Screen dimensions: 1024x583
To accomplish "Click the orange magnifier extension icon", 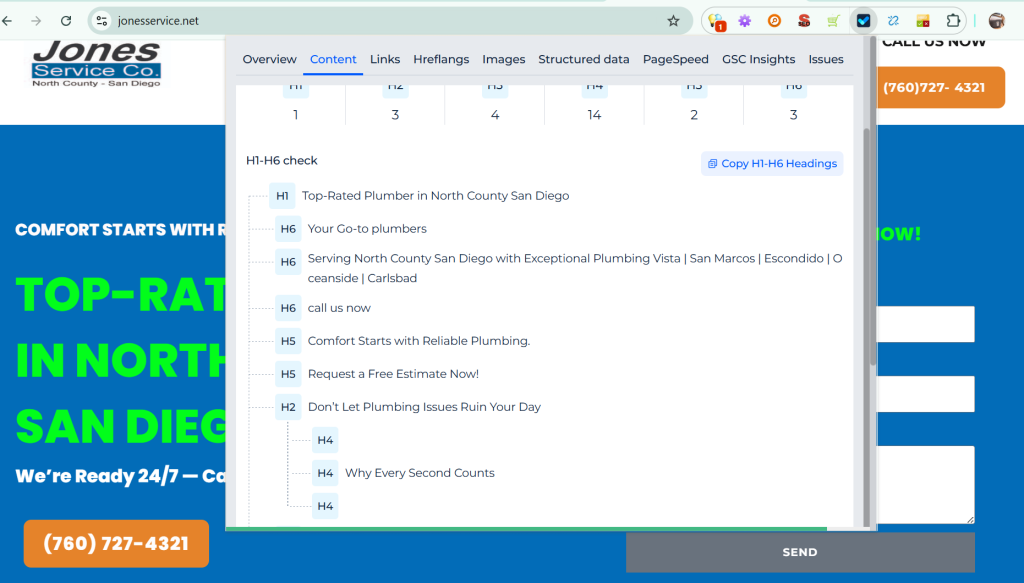I will click(774, 21).
